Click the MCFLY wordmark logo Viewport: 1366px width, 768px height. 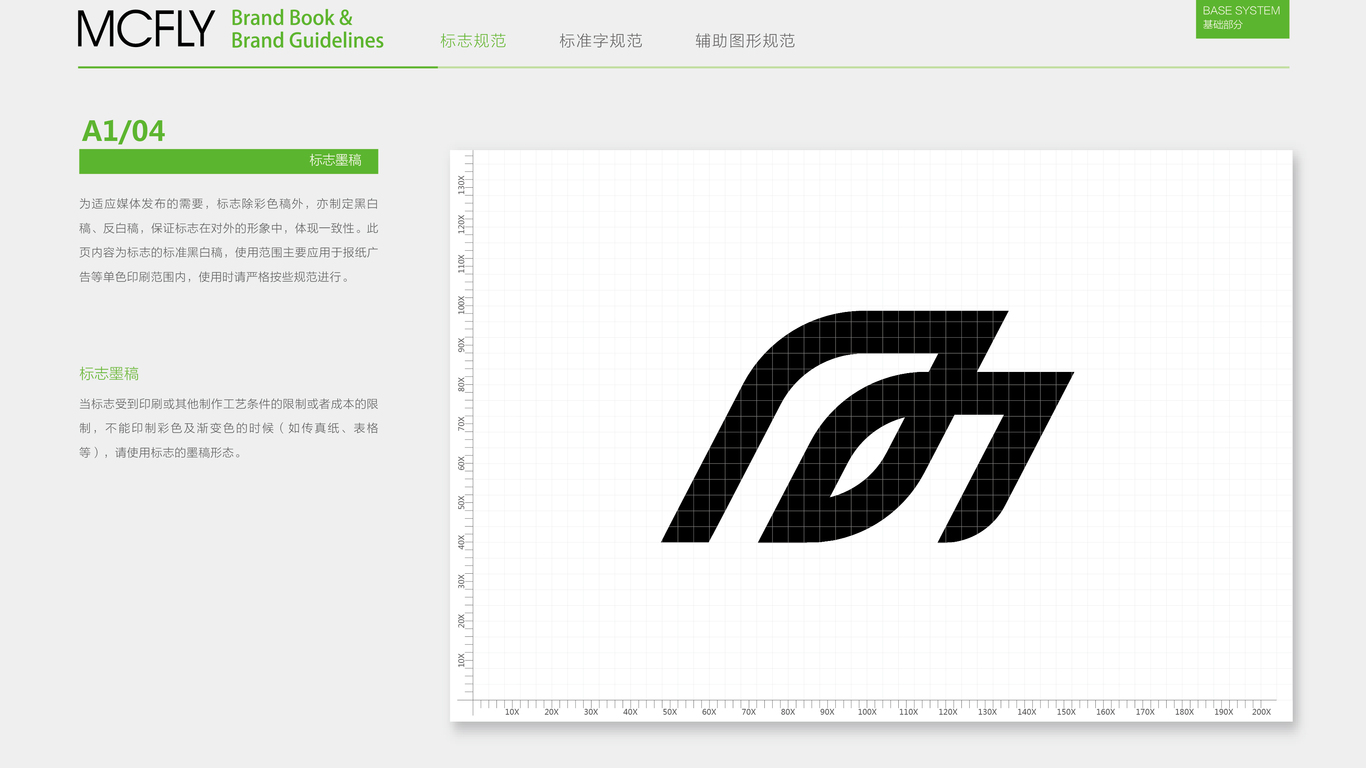click(146, 29)
